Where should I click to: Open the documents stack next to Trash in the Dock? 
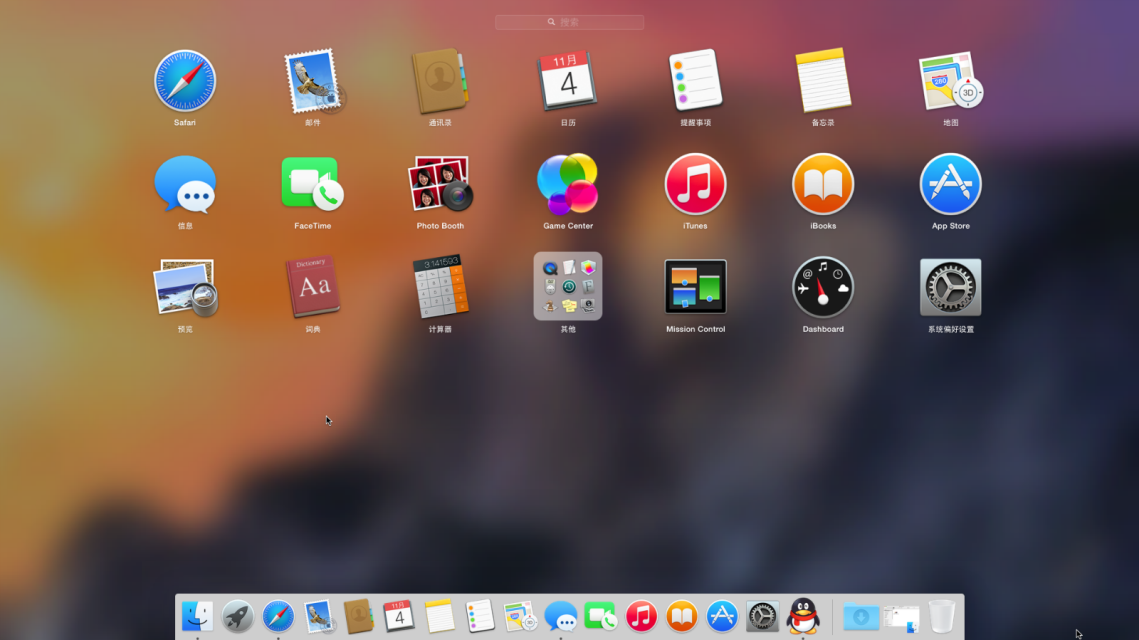pos(901,618)
